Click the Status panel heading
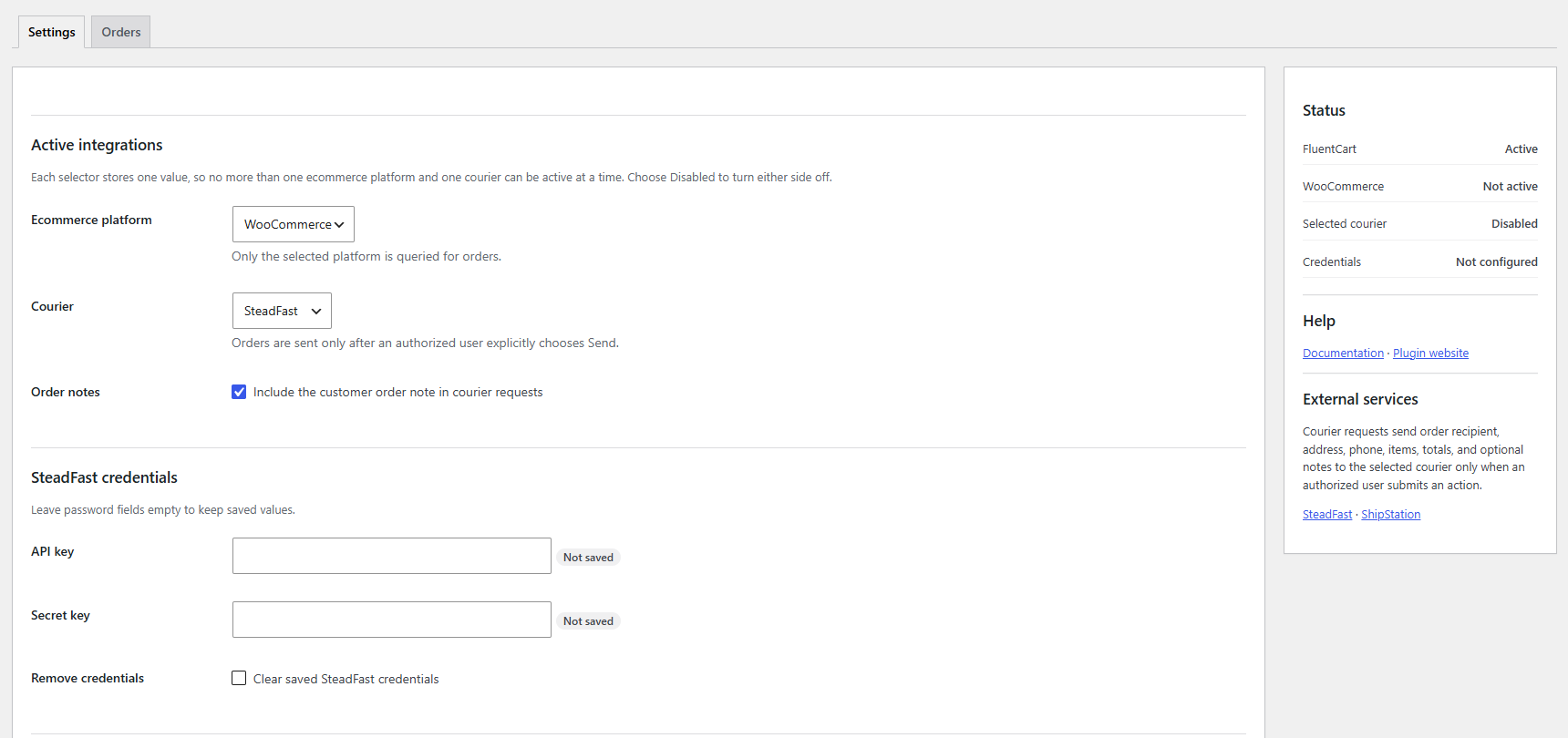1568x738 pixels. click(1324, 110)
